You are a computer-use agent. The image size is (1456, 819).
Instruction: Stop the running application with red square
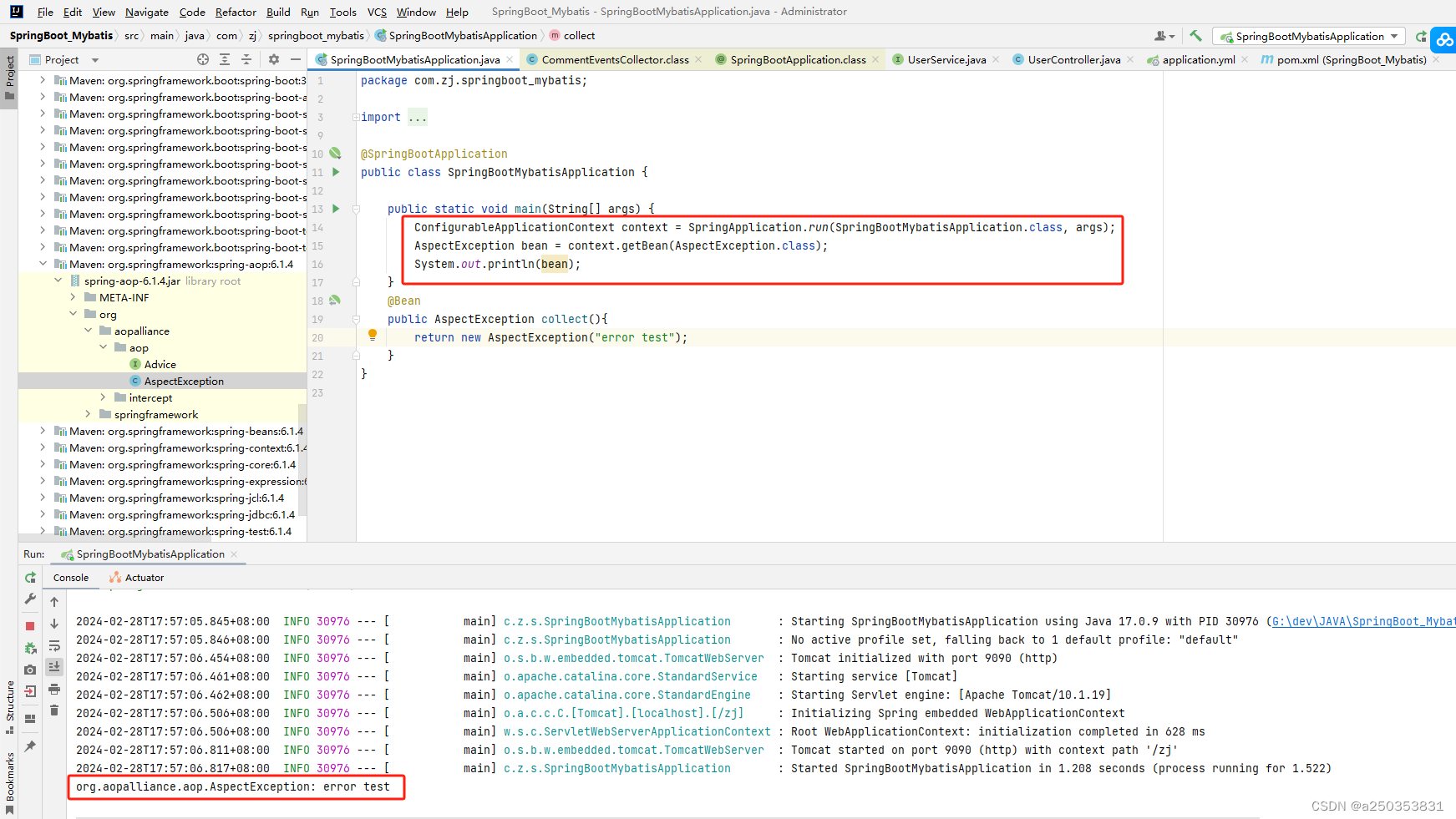pos(30,625)
